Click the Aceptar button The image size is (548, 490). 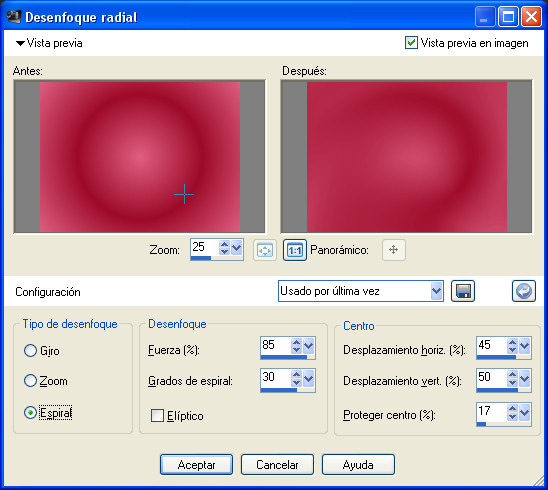tap(196, 464)
